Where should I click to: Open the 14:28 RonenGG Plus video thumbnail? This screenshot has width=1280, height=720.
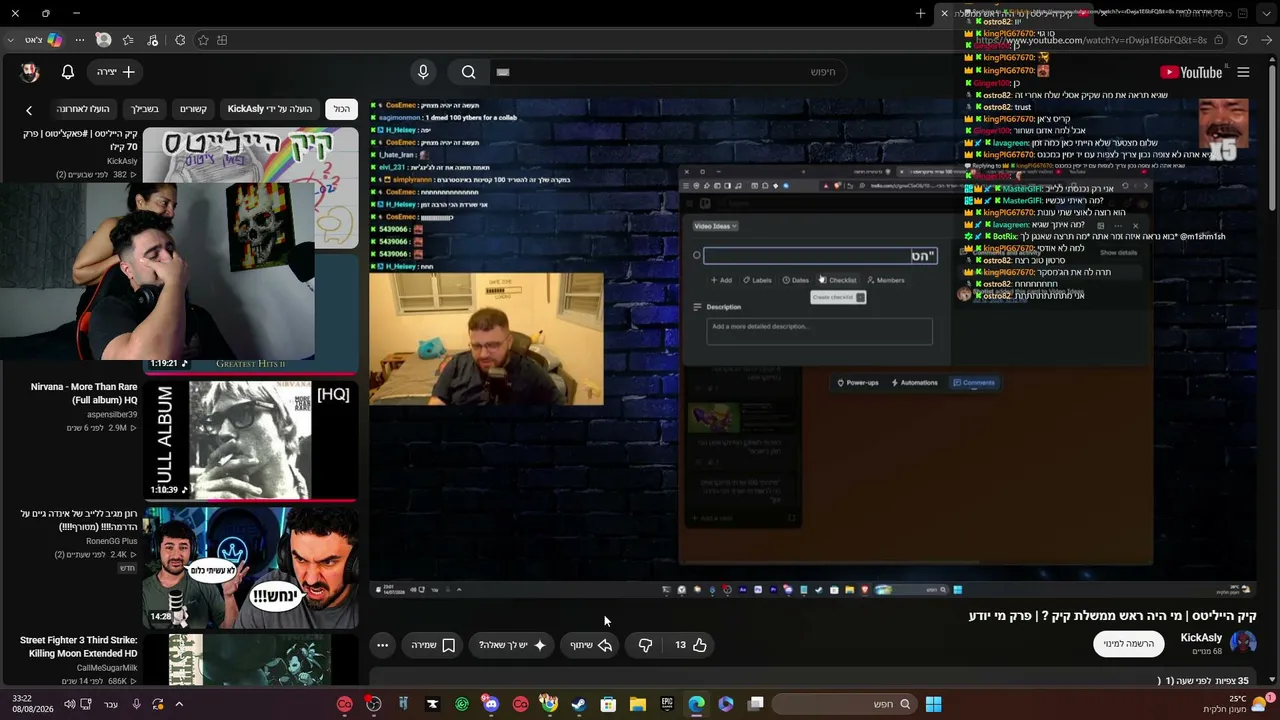tap(251, 567)
